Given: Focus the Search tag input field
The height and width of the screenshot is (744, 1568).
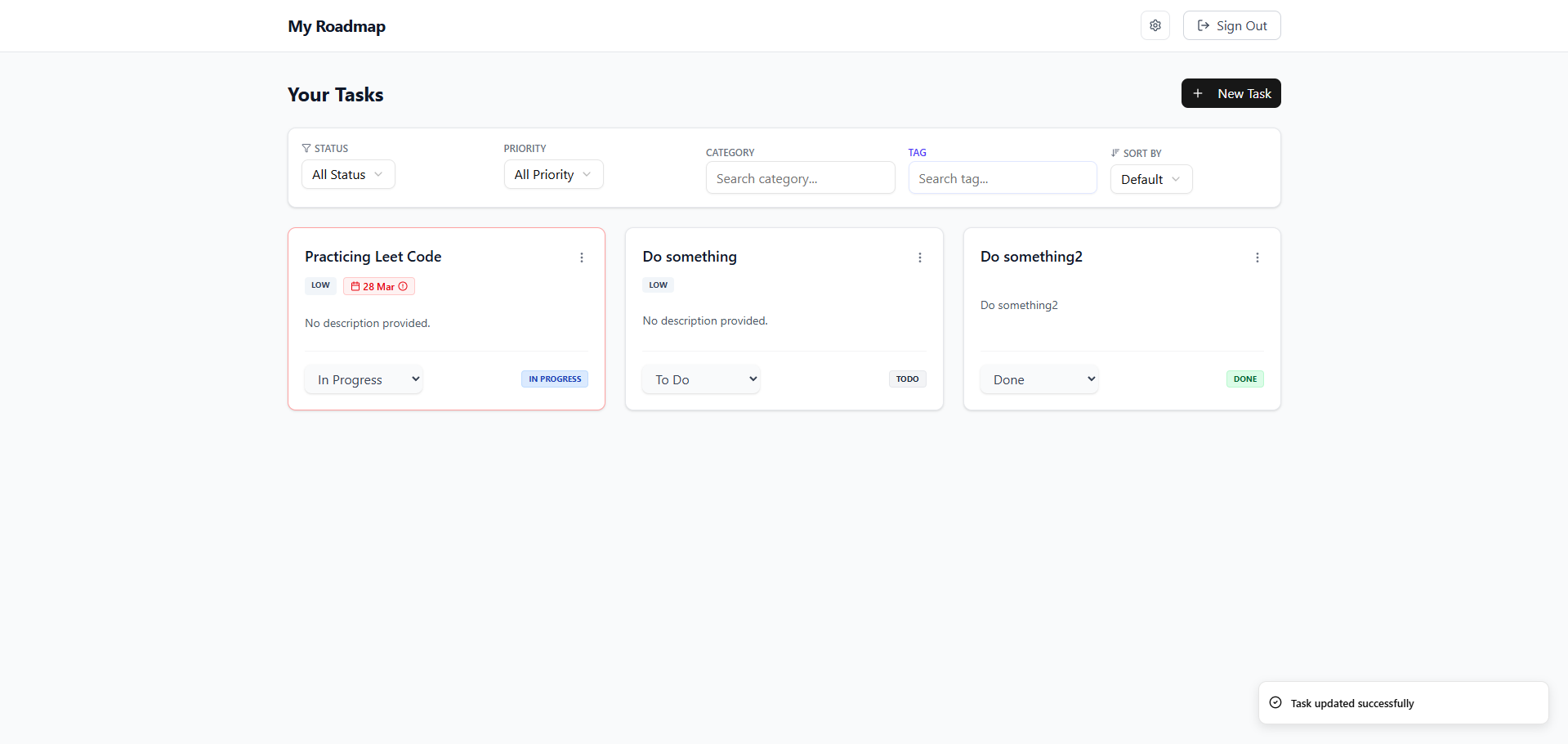Looking at the screenshot, I should (1002, 178).
